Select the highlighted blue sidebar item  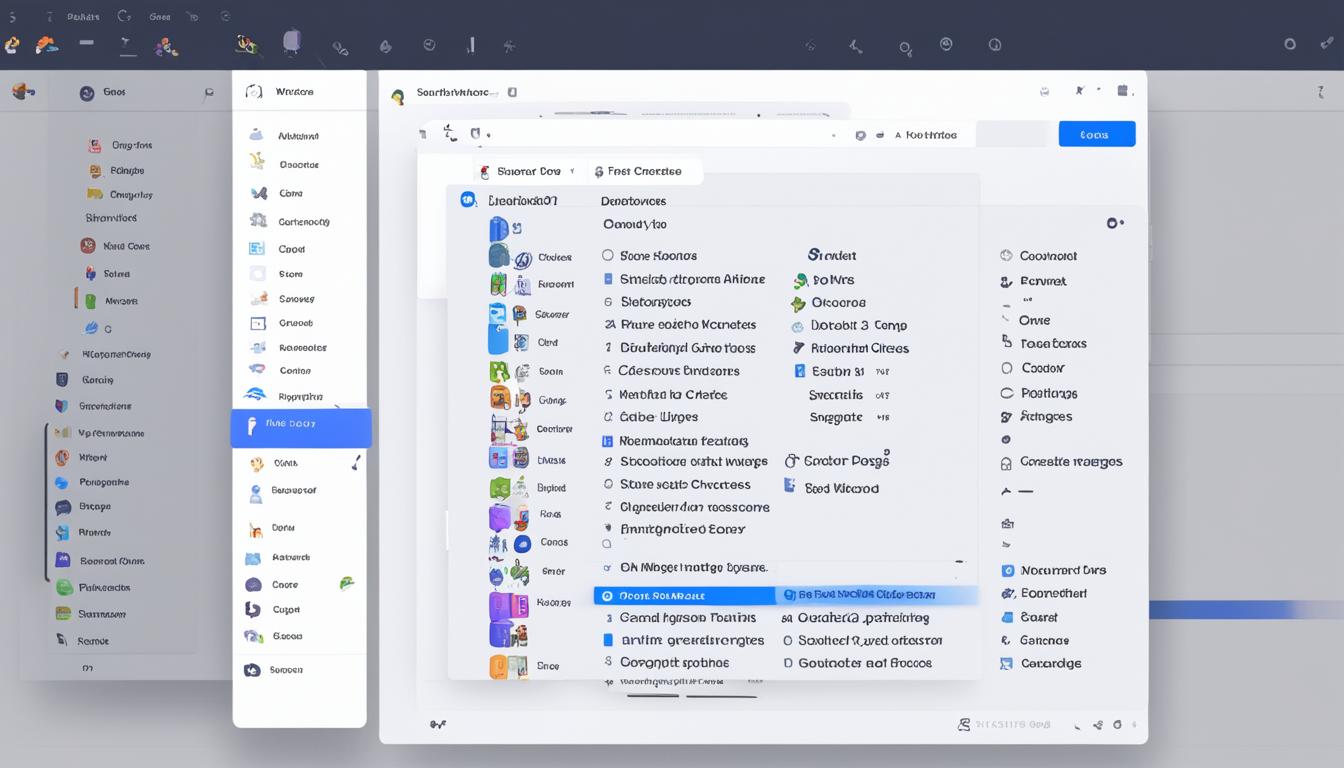(301, 427)
